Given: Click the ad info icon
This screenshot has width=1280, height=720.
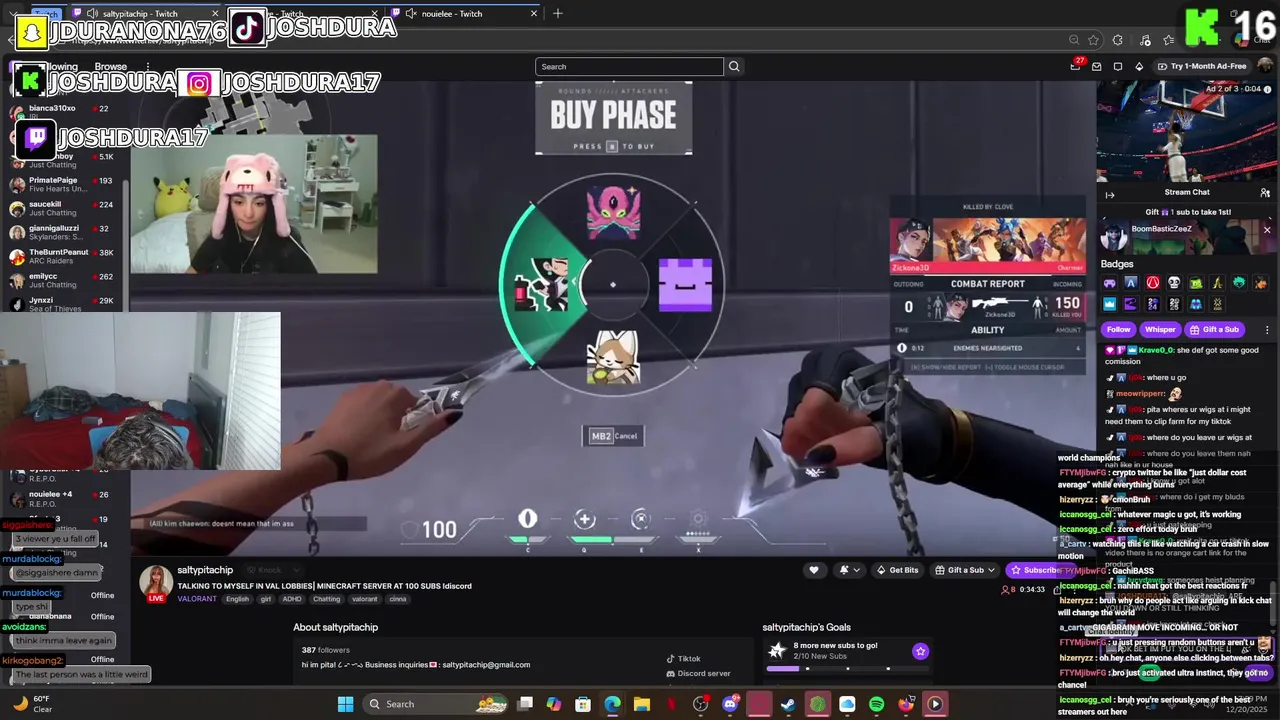Looking at the screenshot, I should (x=1269, y=89).
